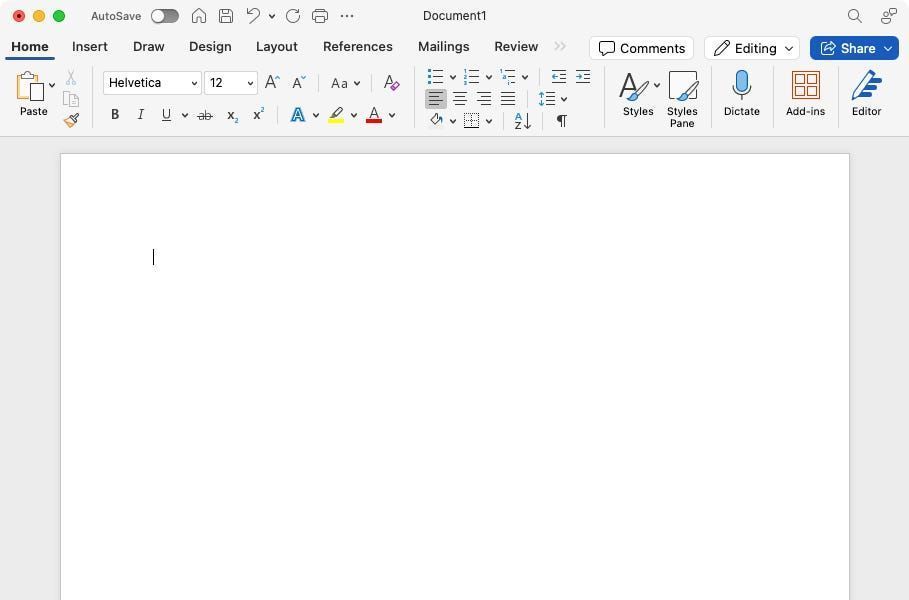Show paragraph marks with pilcrow icon
The width and height of the screenshot is (909, 600).
[562, 121]
